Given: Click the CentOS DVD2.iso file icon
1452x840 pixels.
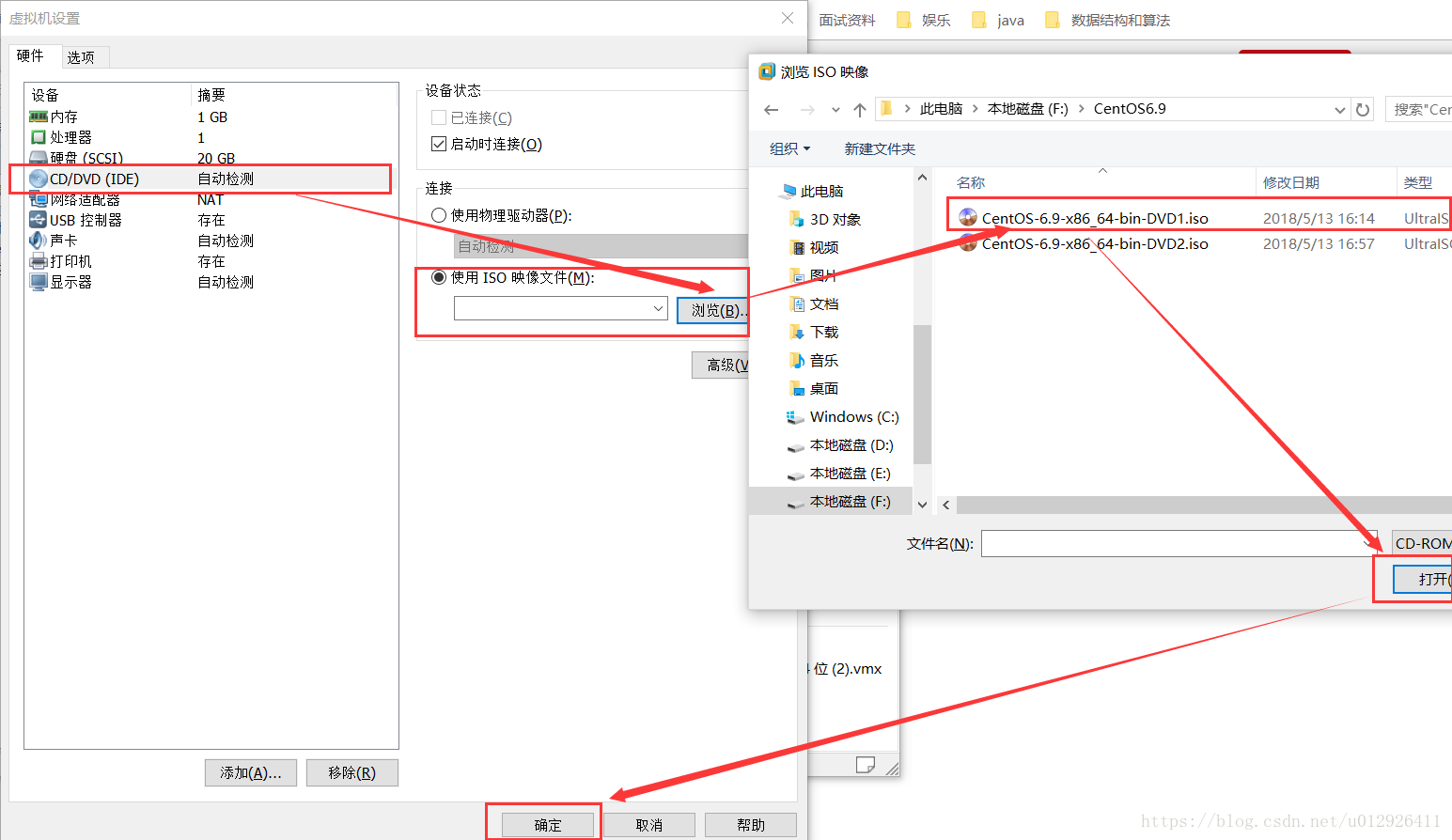Looking at the screenshot, I should click(x=968, y=243).
